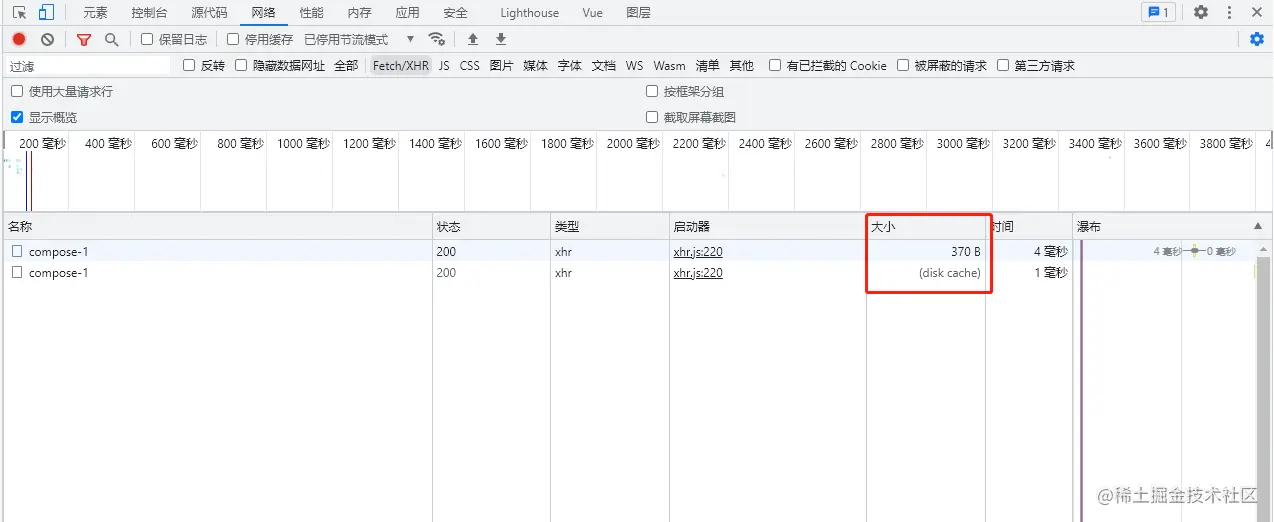Screen dimensions: 1274x522
Task: Open the issues counter badge showing 1
Action: (x=1159, y=13)
